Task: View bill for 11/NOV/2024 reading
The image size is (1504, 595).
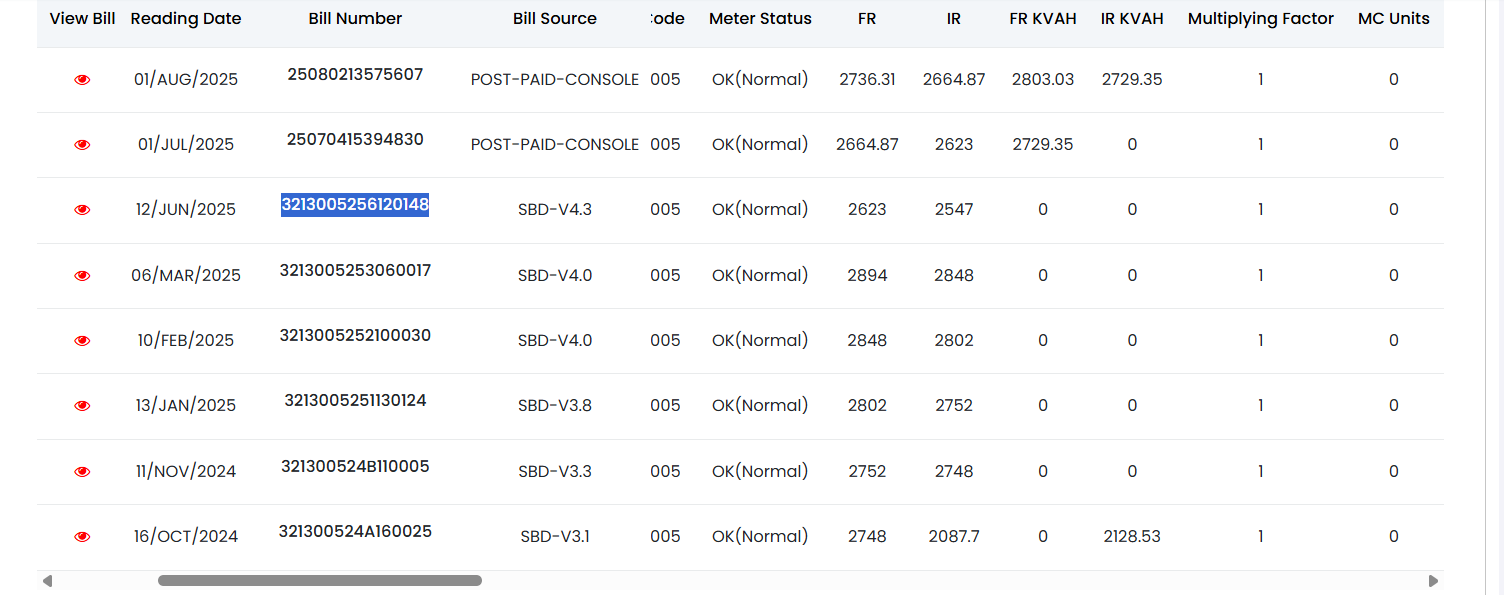Action: (x=82, y=472)
